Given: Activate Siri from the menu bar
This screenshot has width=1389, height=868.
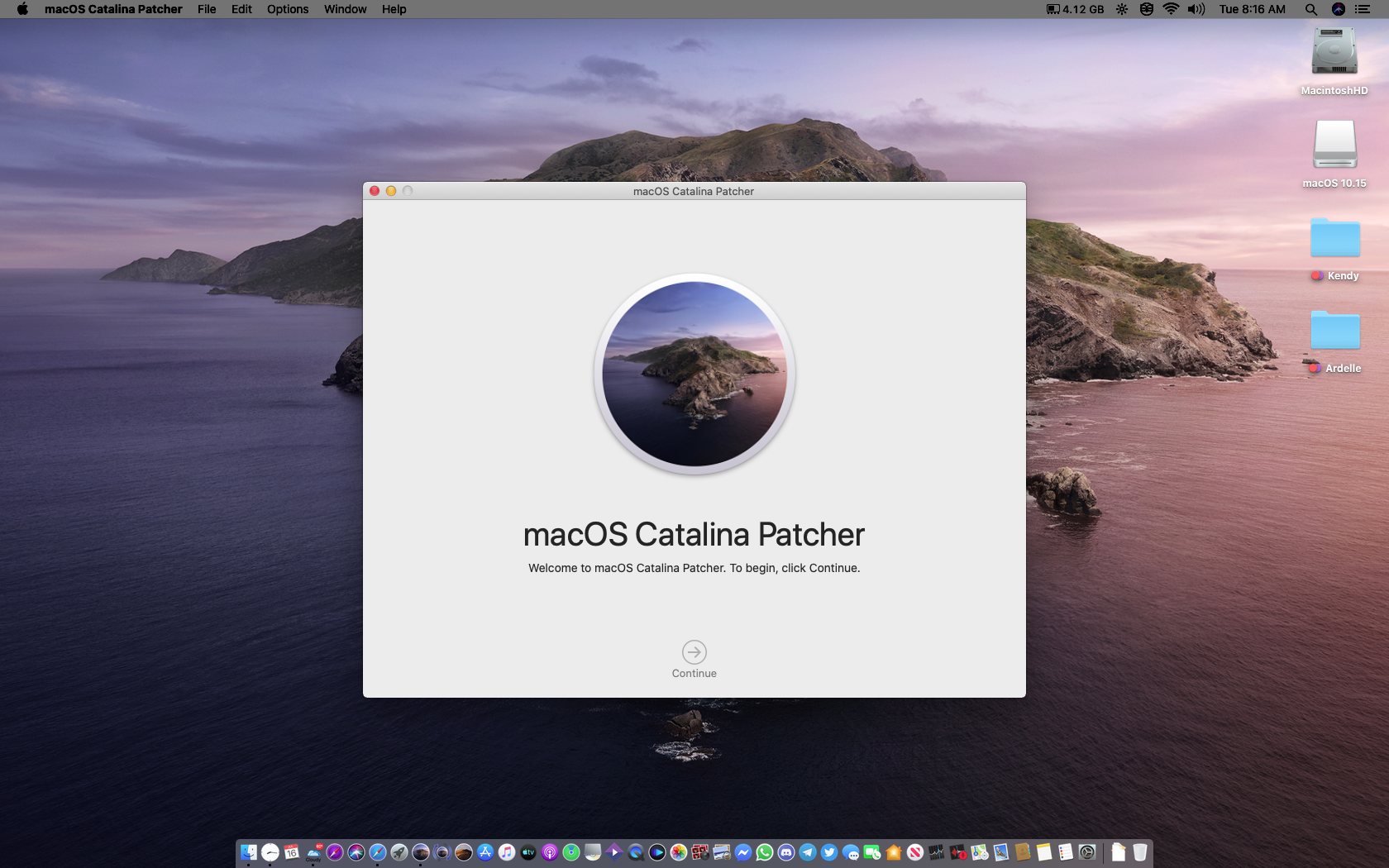Looking at the screenshot, I should click(x=1338, y=9).
